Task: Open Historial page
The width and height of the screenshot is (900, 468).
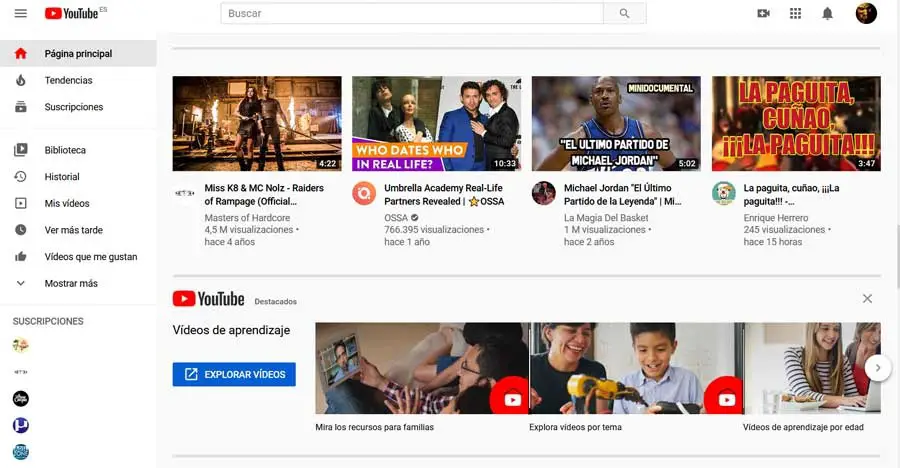Action: pos(78,176)
